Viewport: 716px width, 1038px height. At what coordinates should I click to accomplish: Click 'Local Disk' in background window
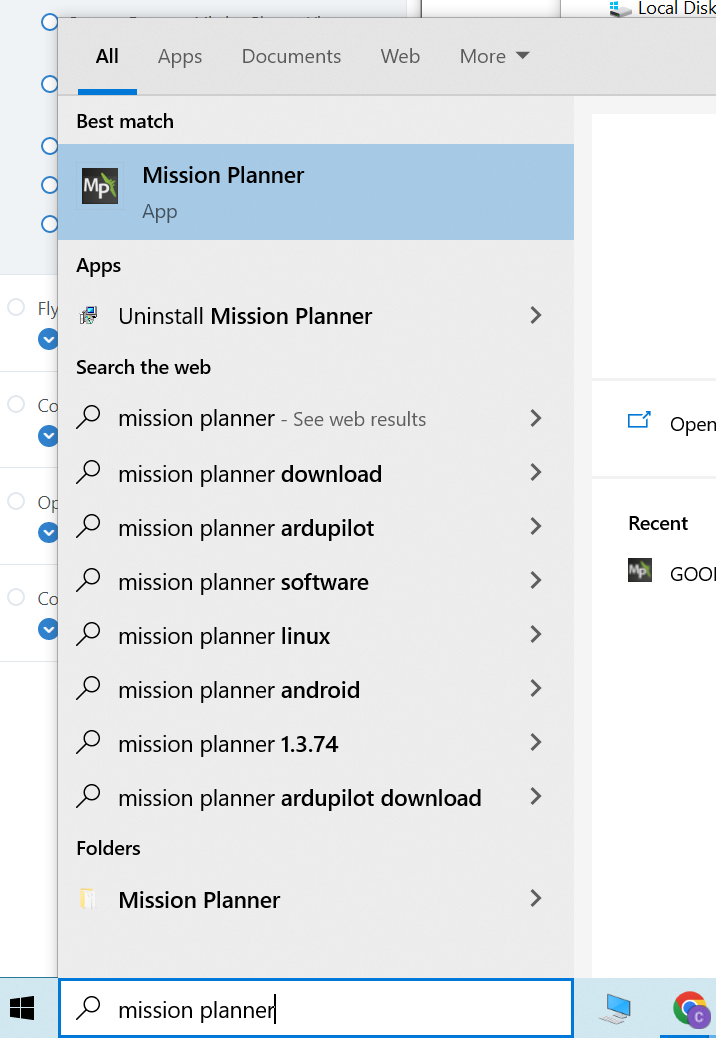(676, 9)
